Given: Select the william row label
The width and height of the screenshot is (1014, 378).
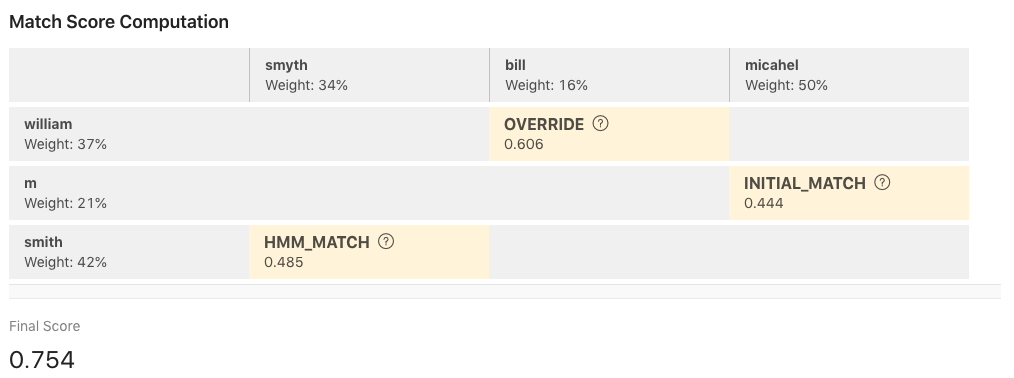Looking at the screenshot, I should click(x=129, y=134).
